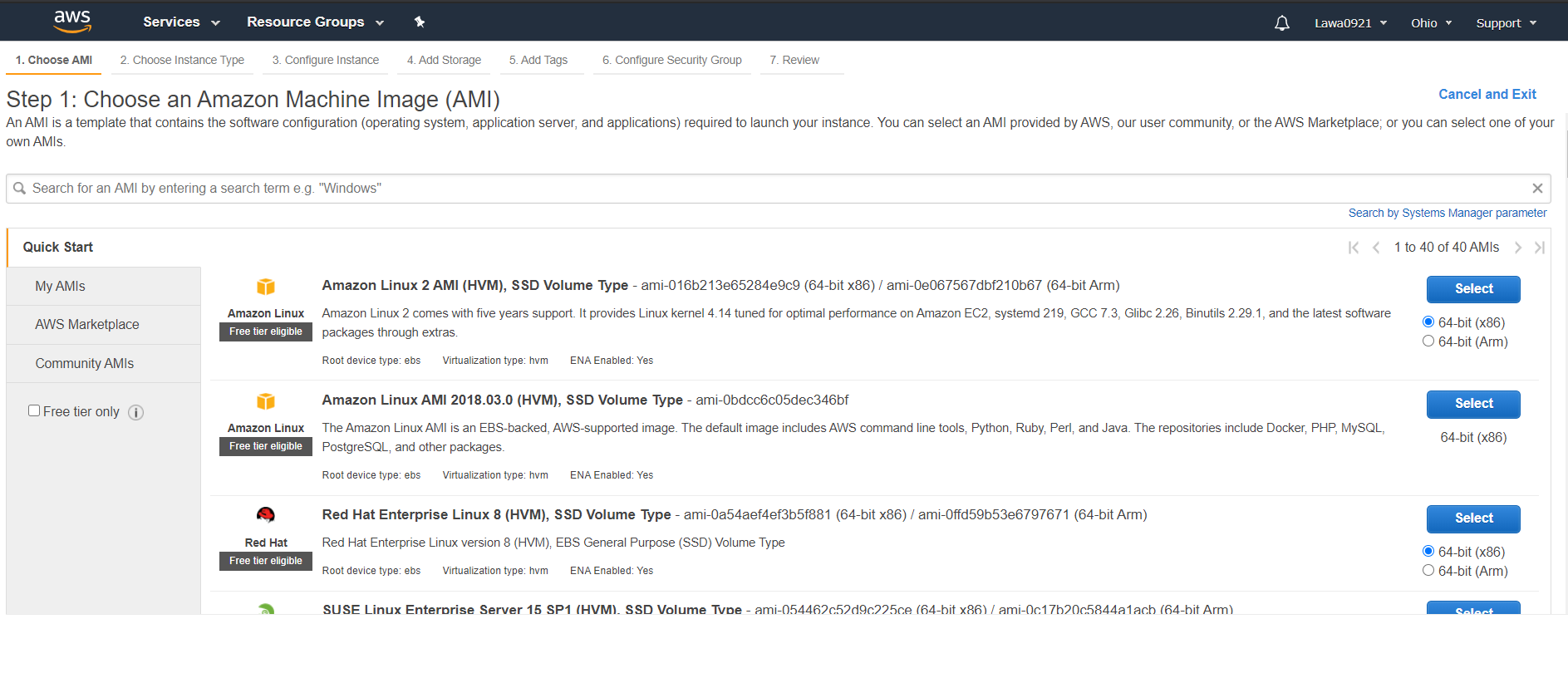This screenshot has height=673, width=1568.
Task: Choose 64-bit (x86) for Amazon Linux 2
Action: (1428, 322)
